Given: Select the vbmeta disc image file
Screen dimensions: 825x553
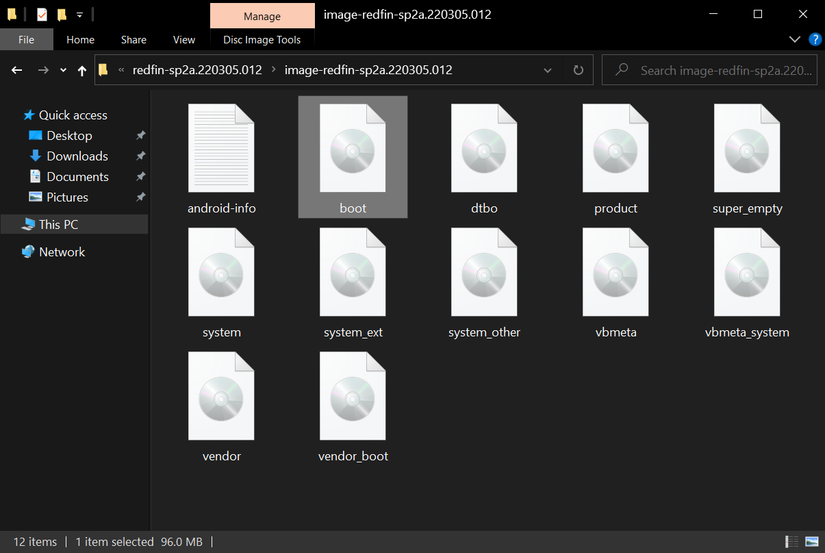Looking at the screenshot, I should coord(616,272).
